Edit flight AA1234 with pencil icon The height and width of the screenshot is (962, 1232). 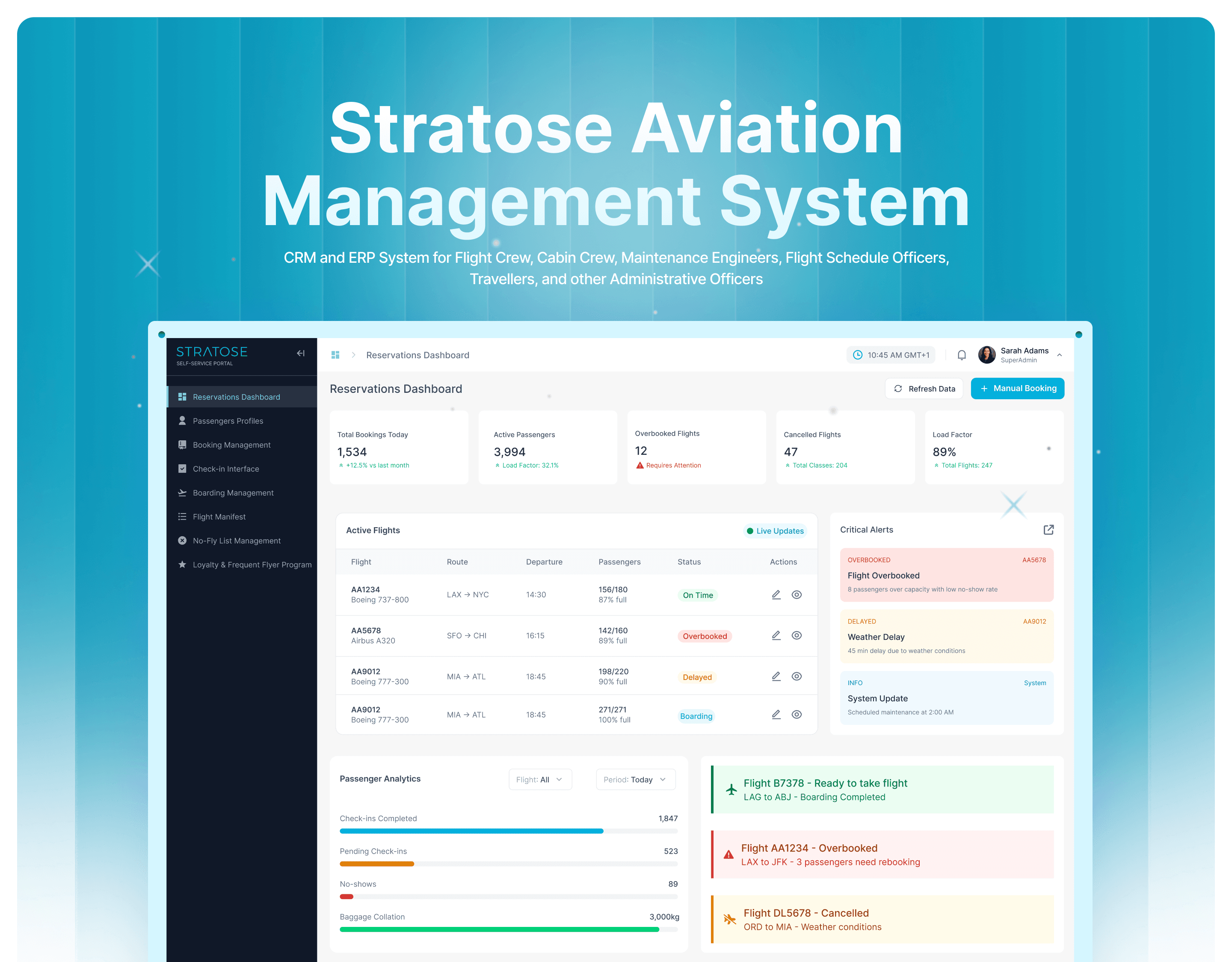pyautogui.click(x=776, y=595)
